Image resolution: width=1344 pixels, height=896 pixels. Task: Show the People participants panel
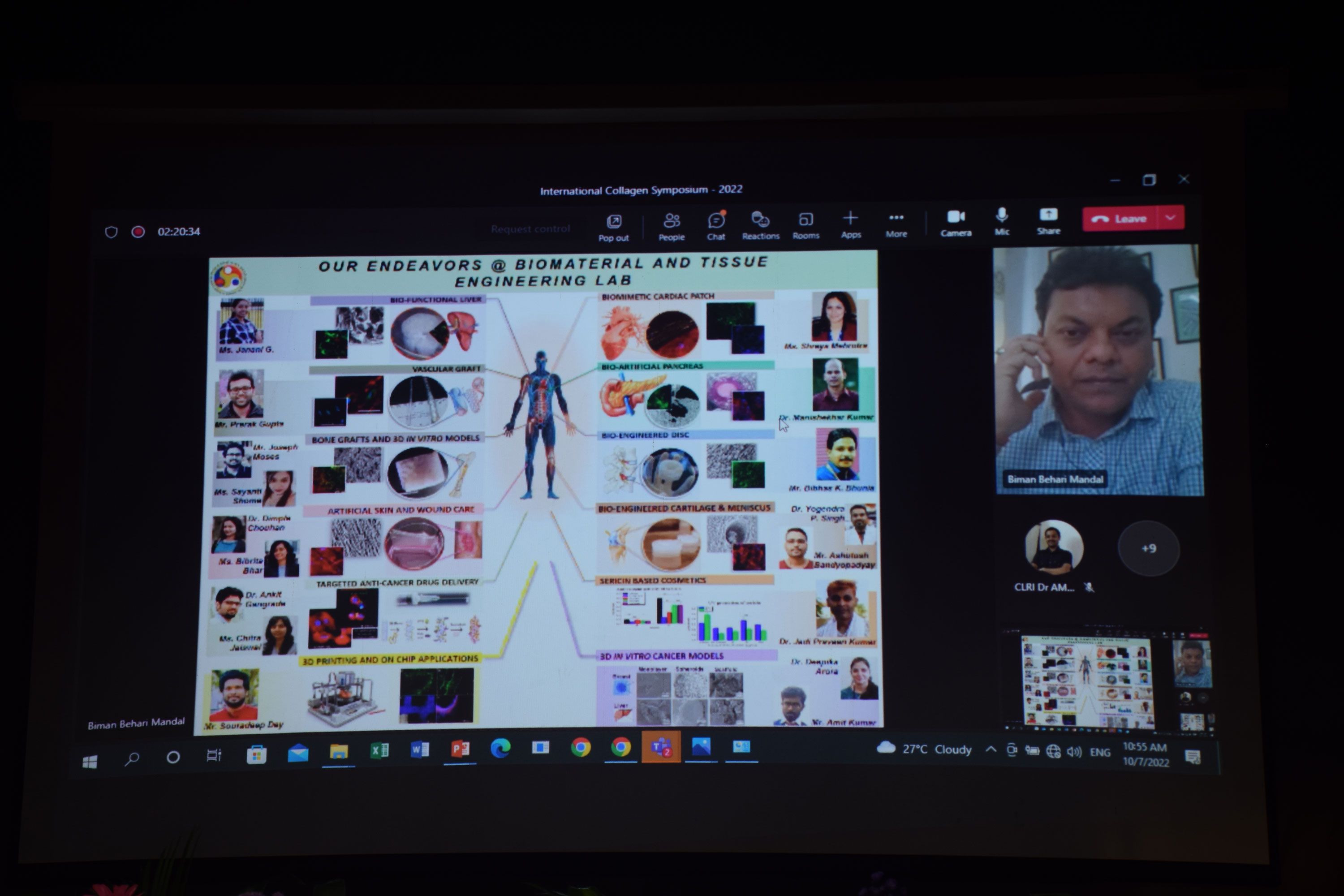pos(672,226)
